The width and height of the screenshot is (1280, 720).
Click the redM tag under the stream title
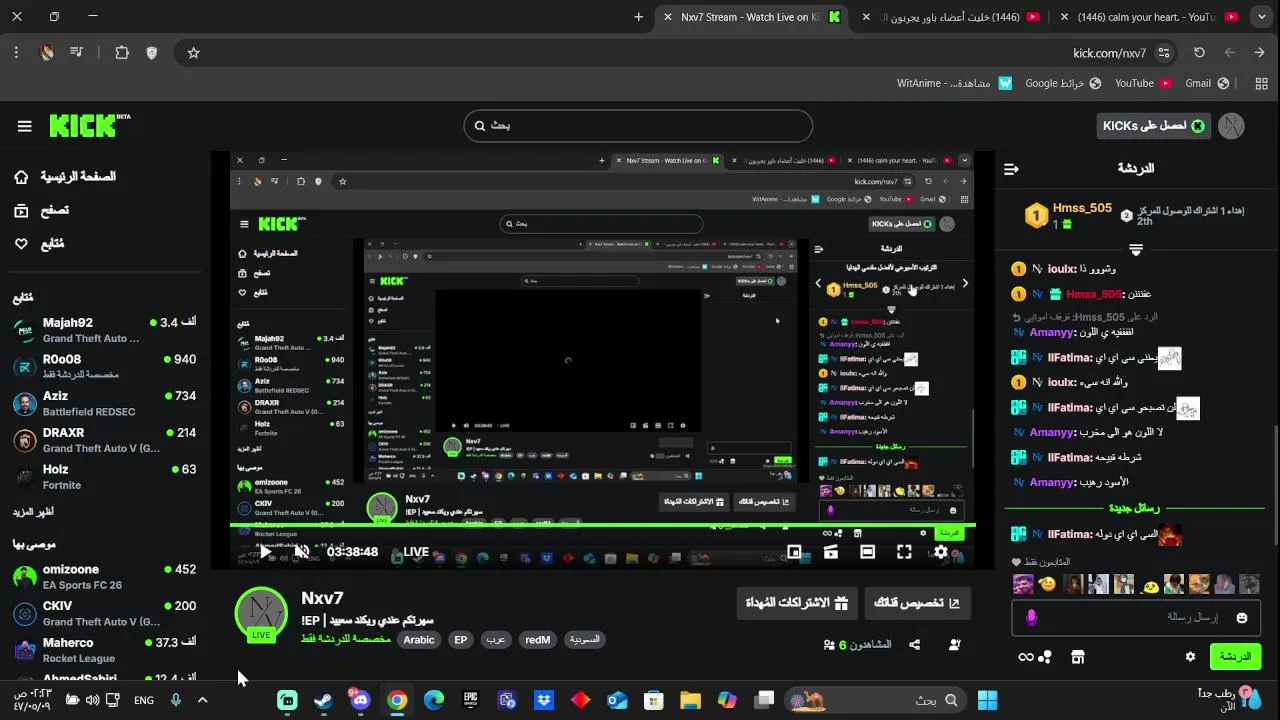537,640
